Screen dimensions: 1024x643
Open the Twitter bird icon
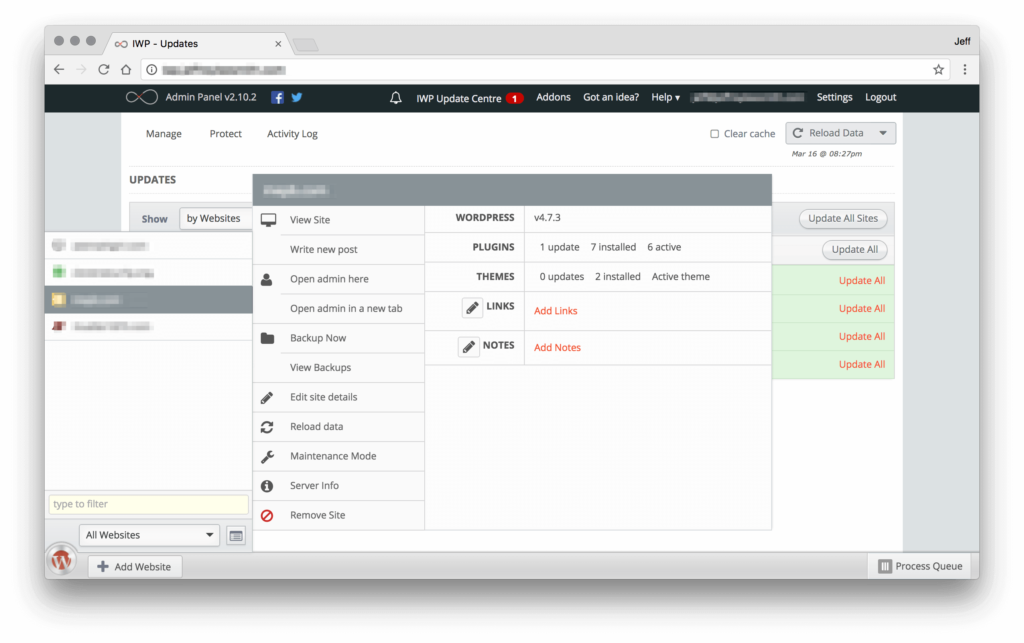click(297, 97)
